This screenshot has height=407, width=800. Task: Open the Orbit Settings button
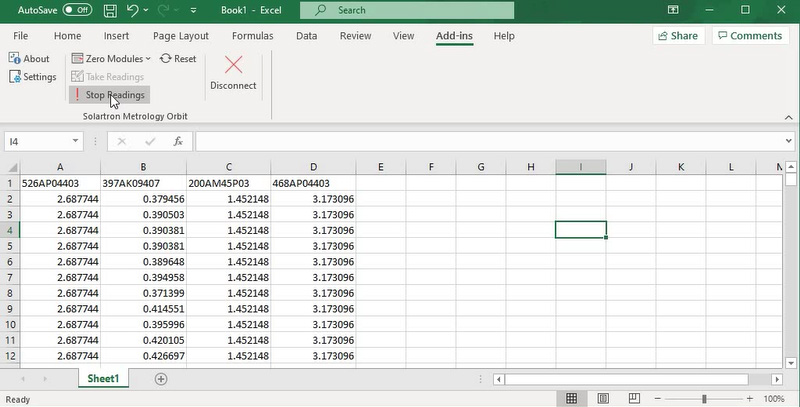pos(33,77)
